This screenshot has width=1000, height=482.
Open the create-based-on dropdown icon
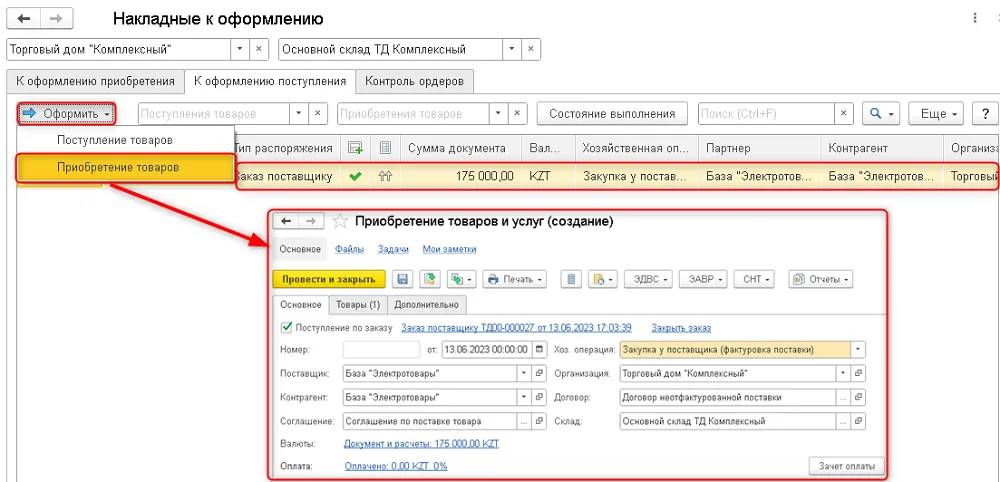(x=462, y=279)
